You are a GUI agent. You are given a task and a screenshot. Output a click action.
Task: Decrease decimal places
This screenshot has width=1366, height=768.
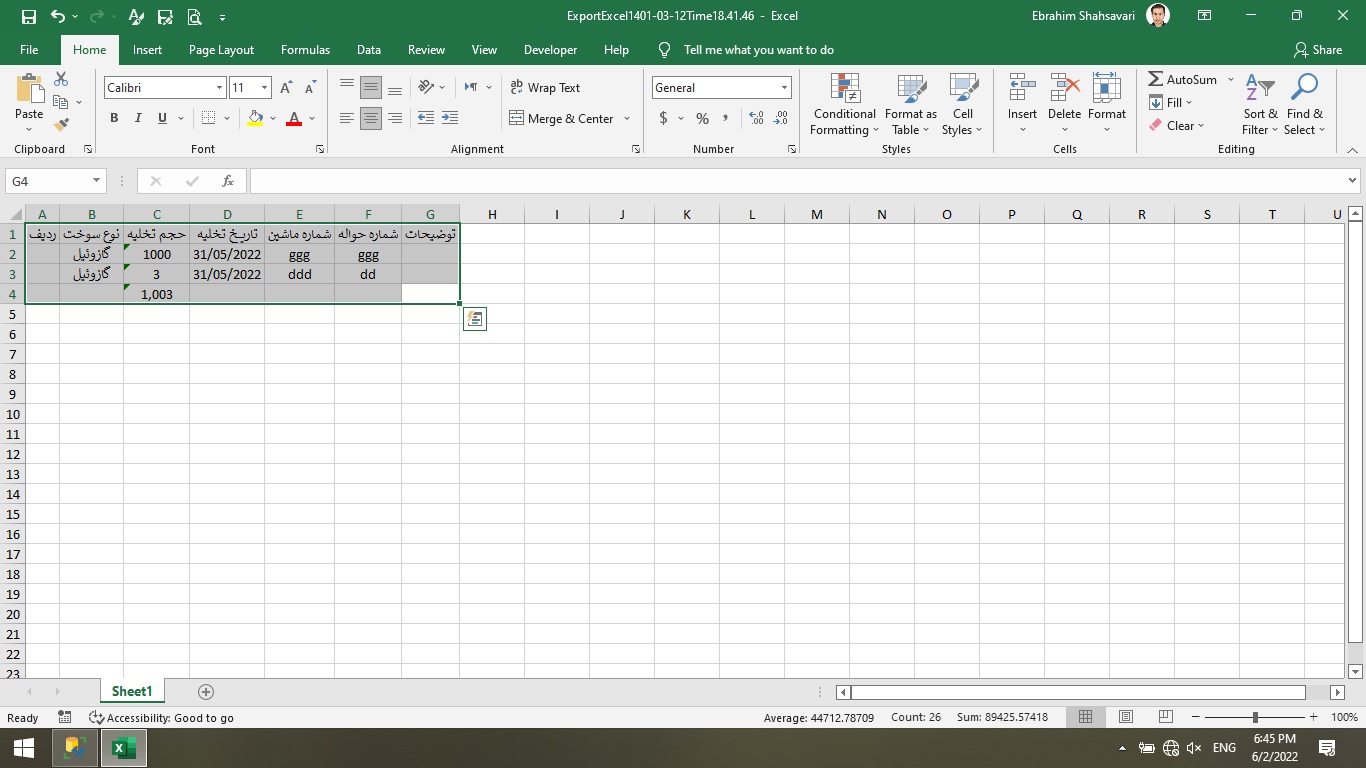[x=780, y=118]
